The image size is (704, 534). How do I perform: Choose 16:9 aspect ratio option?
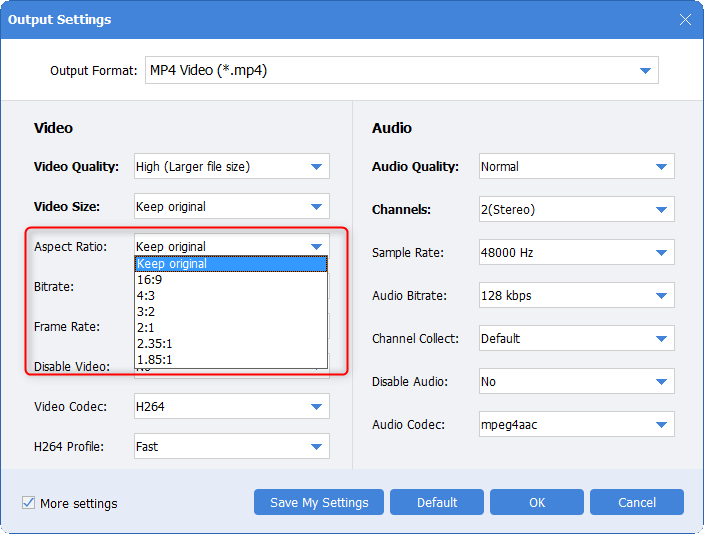coord(231,280)
